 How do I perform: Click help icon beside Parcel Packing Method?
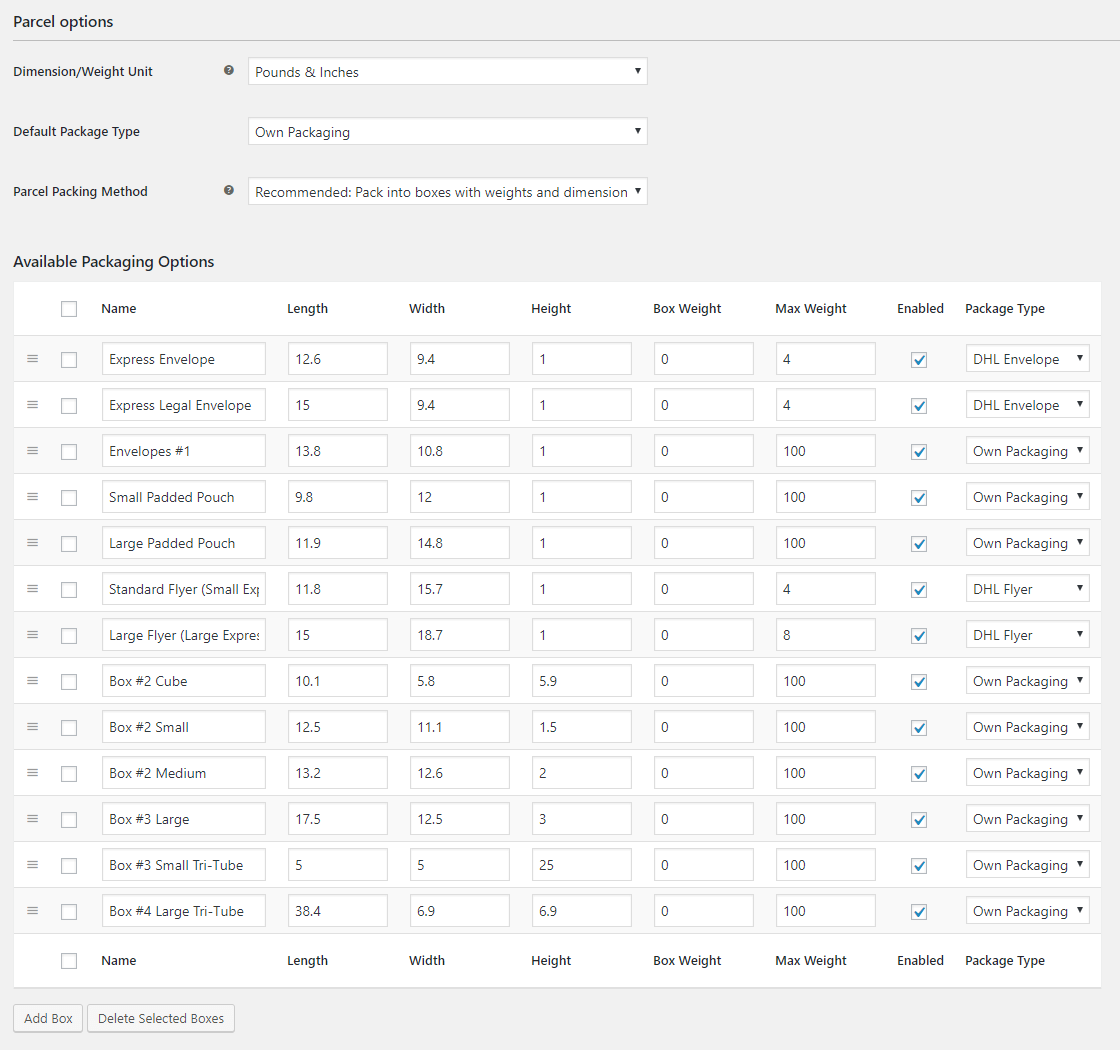click(229, 191)
